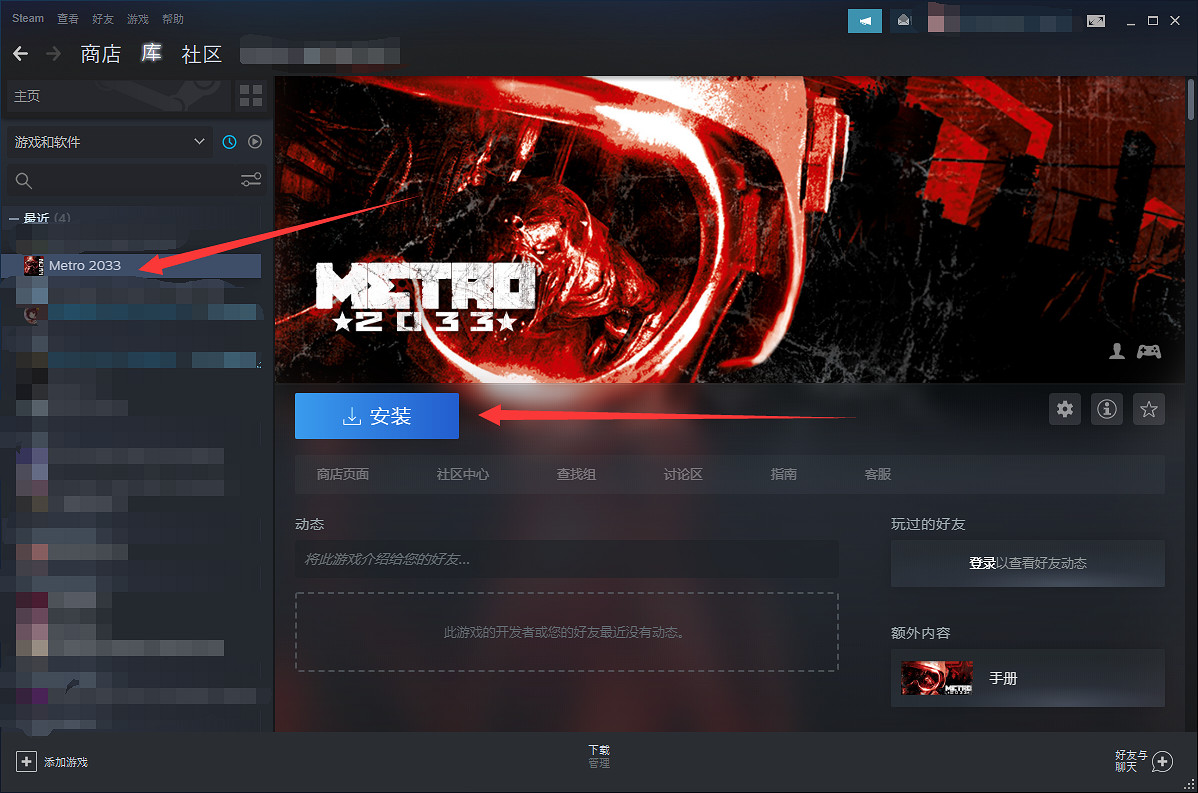The height and width of the screenshot is (793, 1198).
Task: Open the 查看 menu
Action: pos(68,19)
